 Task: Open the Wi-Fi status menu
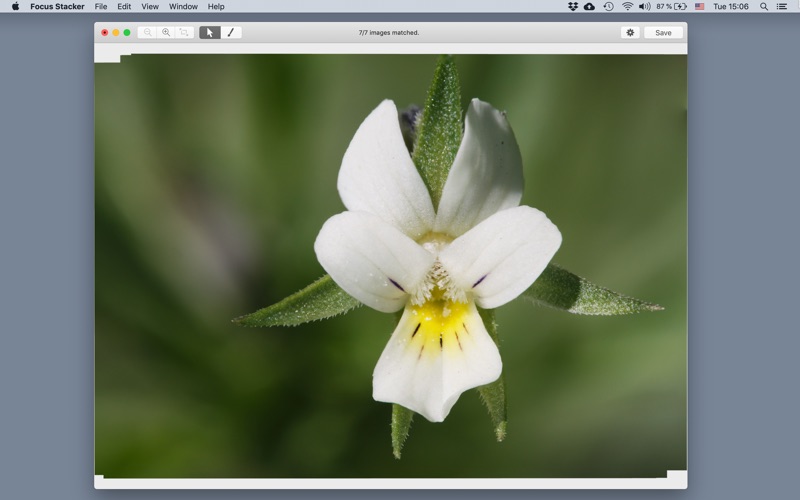[627, 6]
